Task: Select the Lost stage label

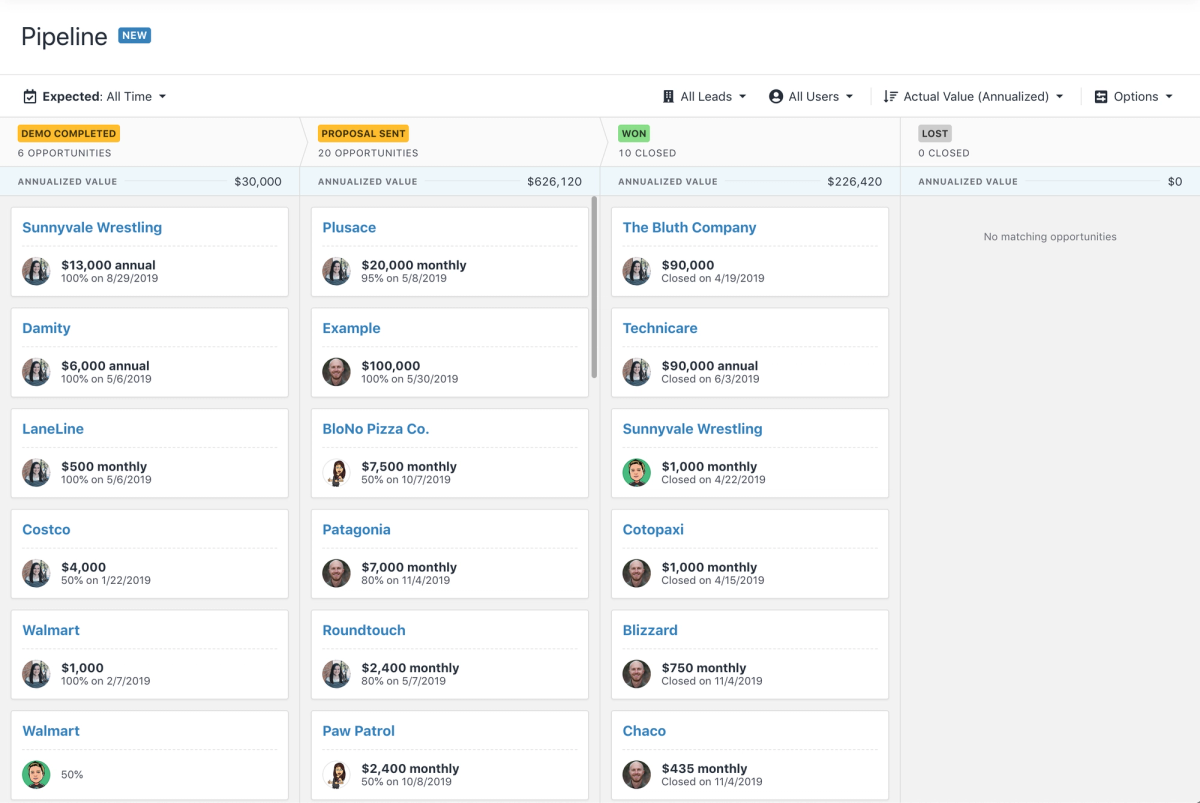Action: pos(935,133)
